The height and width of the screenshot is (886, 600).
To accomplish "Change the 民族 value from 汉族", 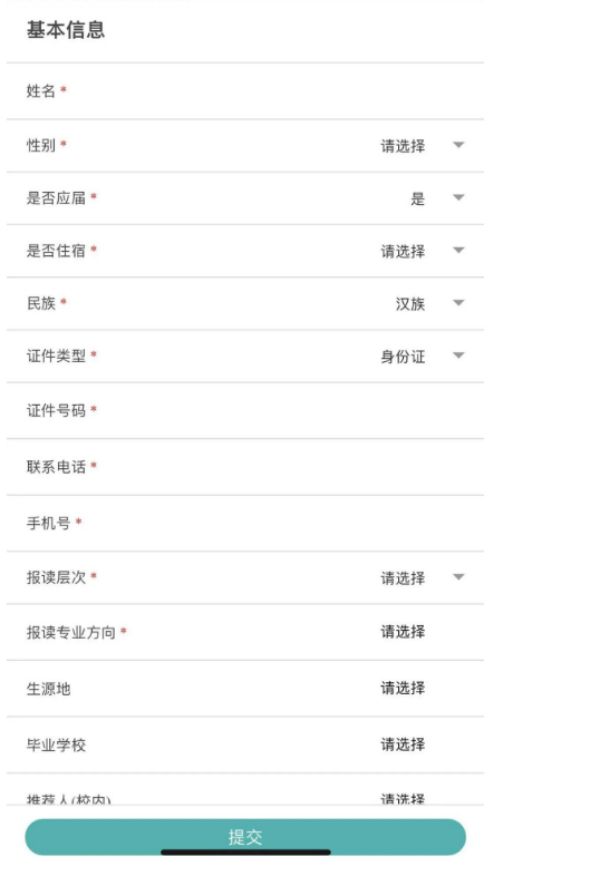I will click(410, 304).
